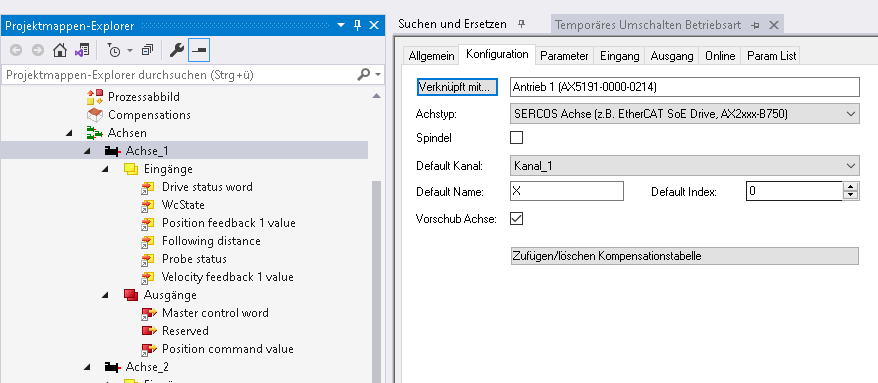Go to Home in Projektmappen-Explorer toolbar
Image resolution: width=878 pixels, height=383 pixels.
[x=59, y=50]
